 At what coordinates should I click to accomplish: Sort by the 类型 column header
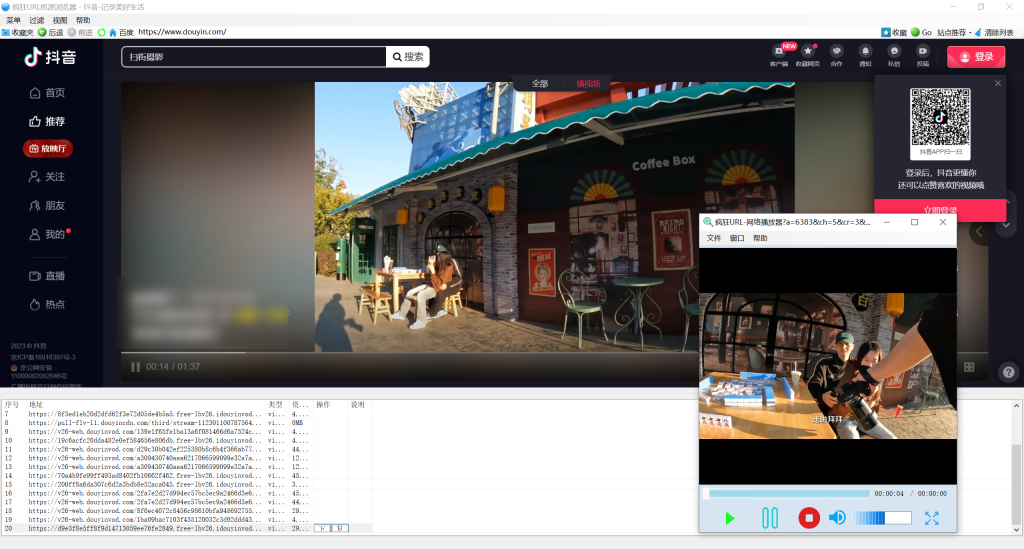277,405
